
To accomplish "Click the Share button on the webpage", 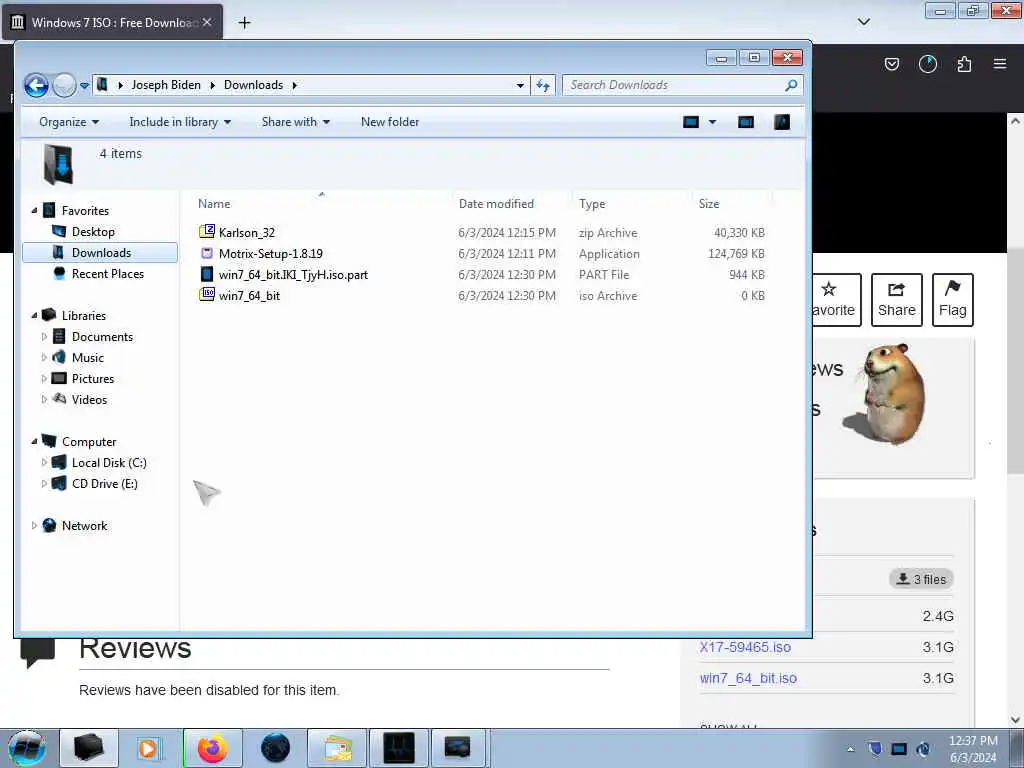I will point(897,300).
